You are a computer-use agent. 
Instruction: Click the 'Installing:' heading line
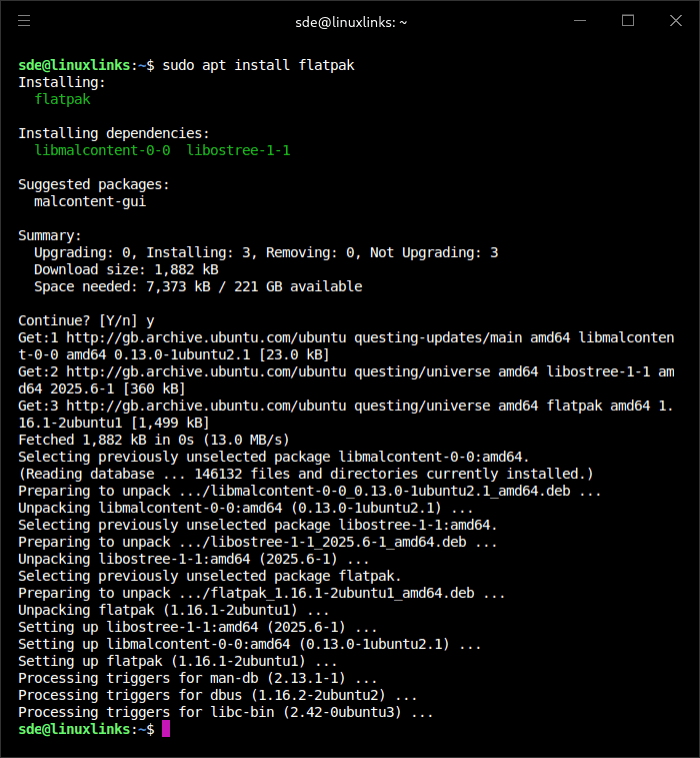click(x=61, y=82)
